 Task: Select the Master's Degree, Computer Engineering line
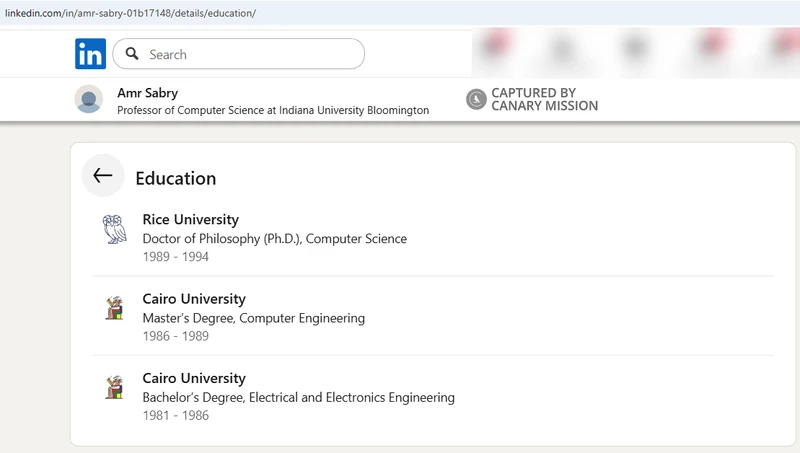tap(253, 318)
